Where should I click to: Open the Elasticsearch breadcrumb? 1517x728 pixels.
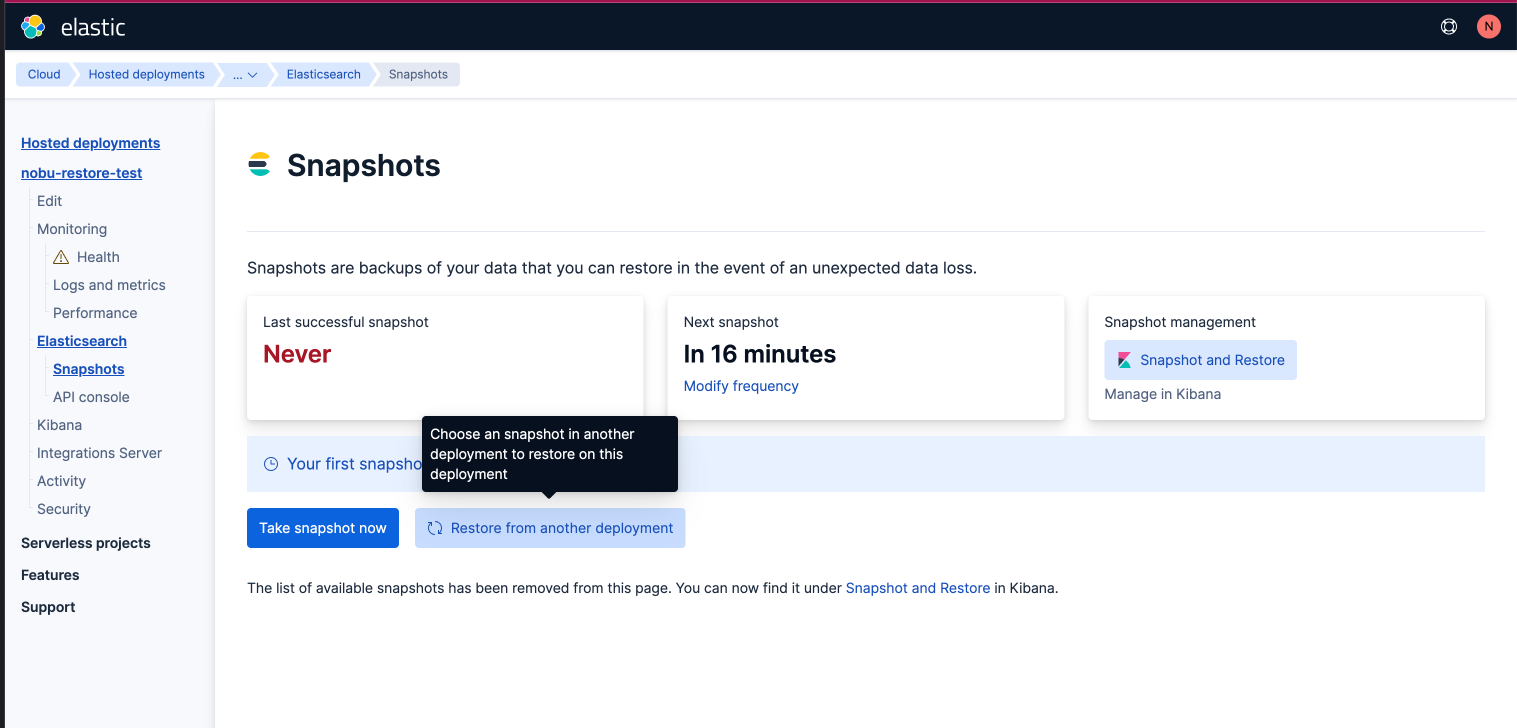pos(323,74)
